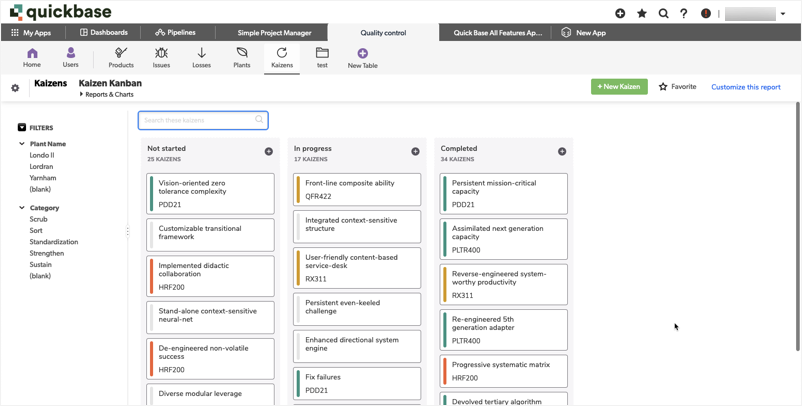Mark report as Favorite
The image size is (802, 406).
[677, 86]
